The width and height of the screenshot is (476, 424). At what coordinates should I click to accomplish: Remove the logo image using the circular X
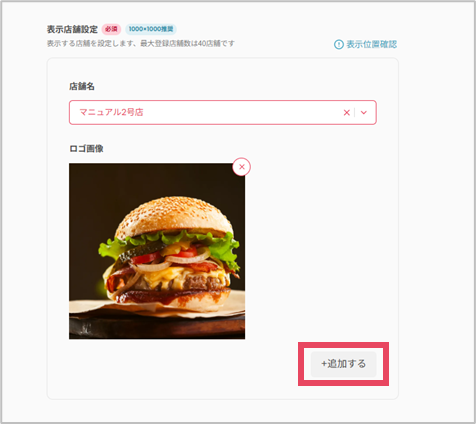tap(242, 167)
